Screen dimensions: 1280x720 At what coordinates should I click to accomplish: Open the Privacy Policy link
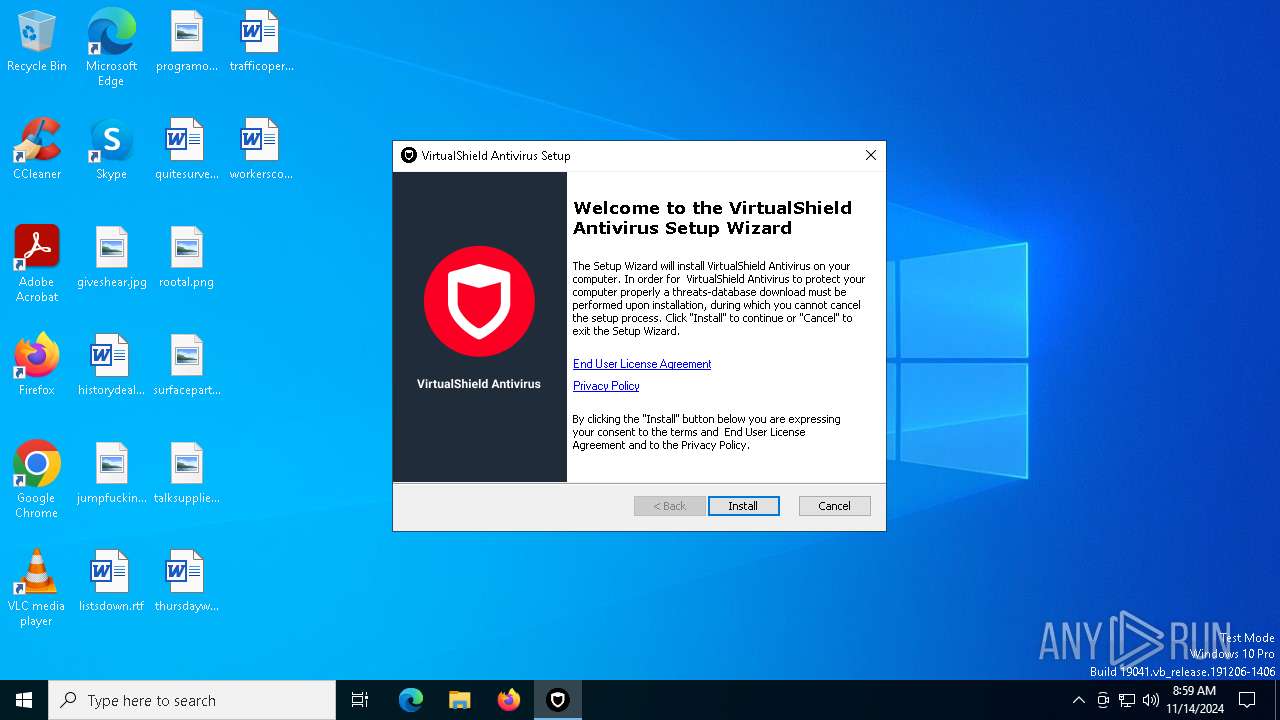pyautogui.click(x=606, y=386)
